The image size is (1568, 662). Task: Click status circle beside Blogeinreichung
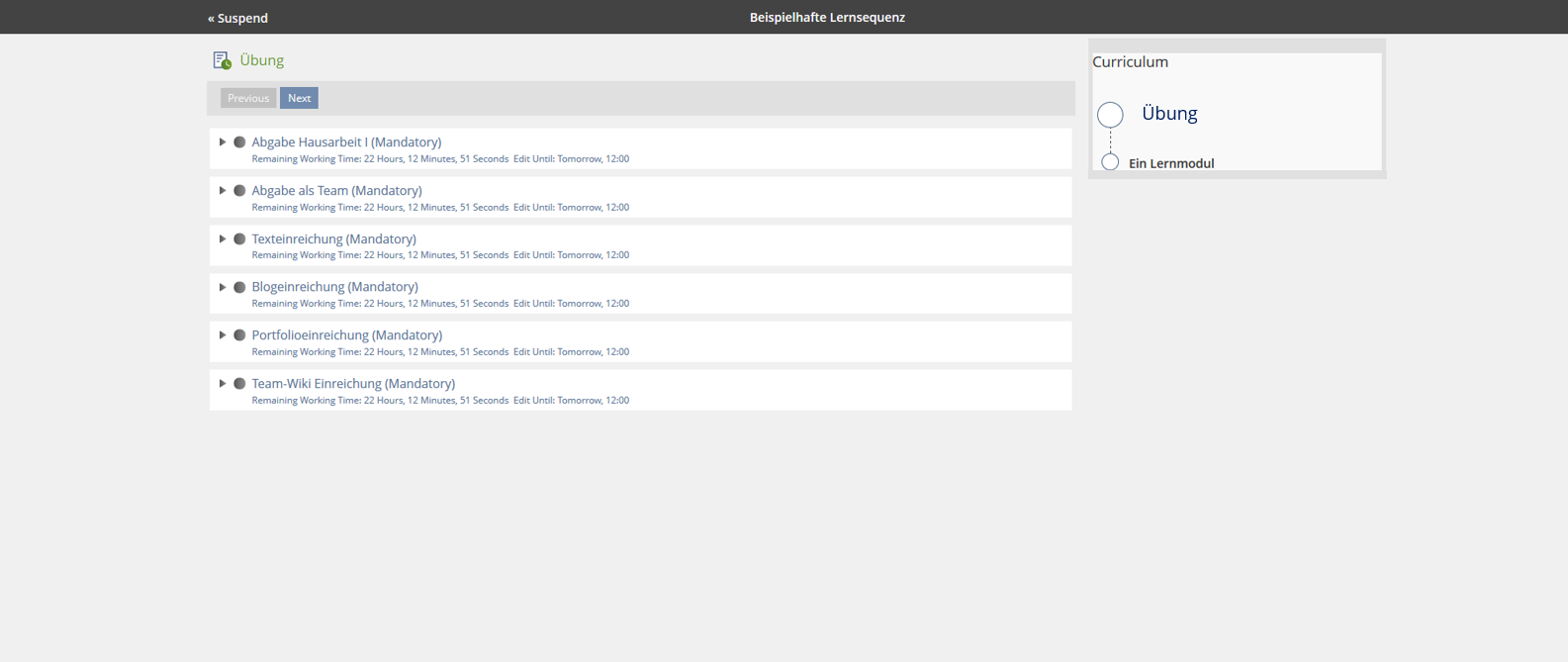tap(239, 287)
